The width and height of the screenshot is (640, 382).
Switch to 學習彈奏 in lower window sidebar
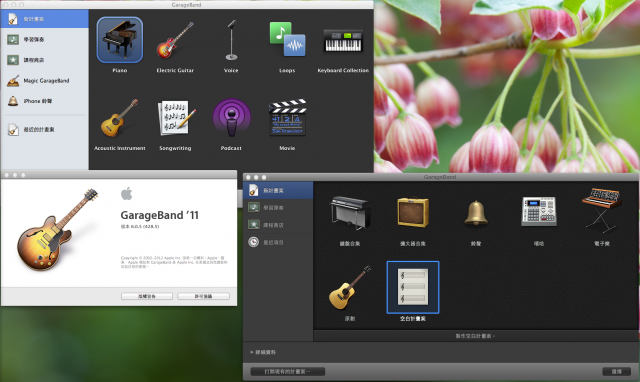click(278, 208)
